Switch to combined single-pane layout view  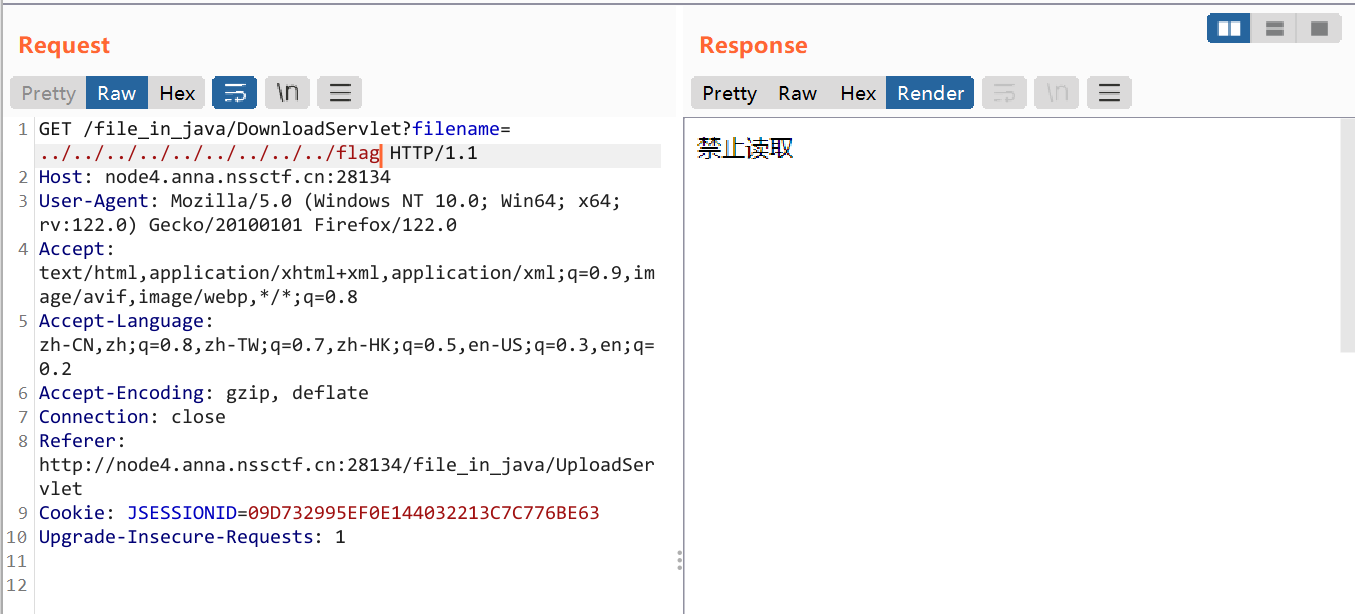1319,29
